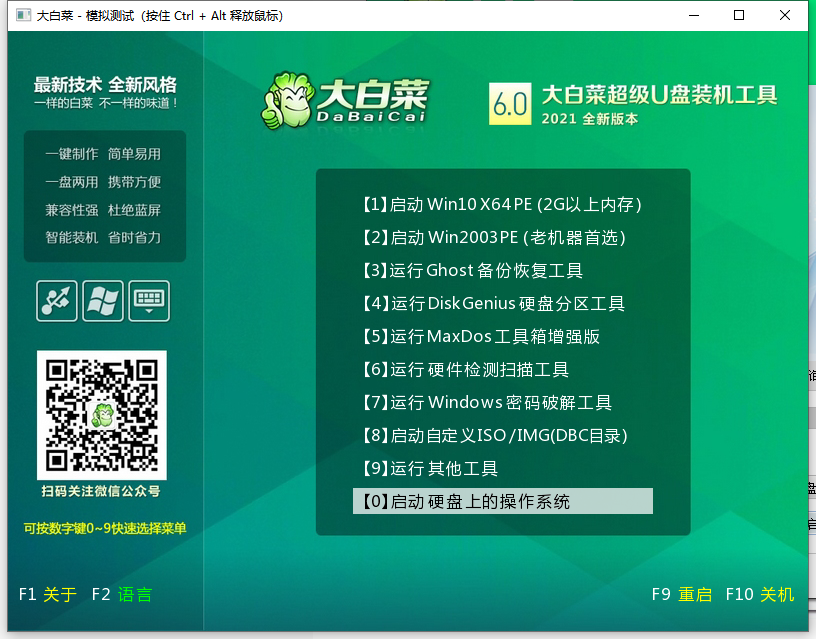Click the 兼容性强 杜绝蓝屏 feature line

pos(103,210)
